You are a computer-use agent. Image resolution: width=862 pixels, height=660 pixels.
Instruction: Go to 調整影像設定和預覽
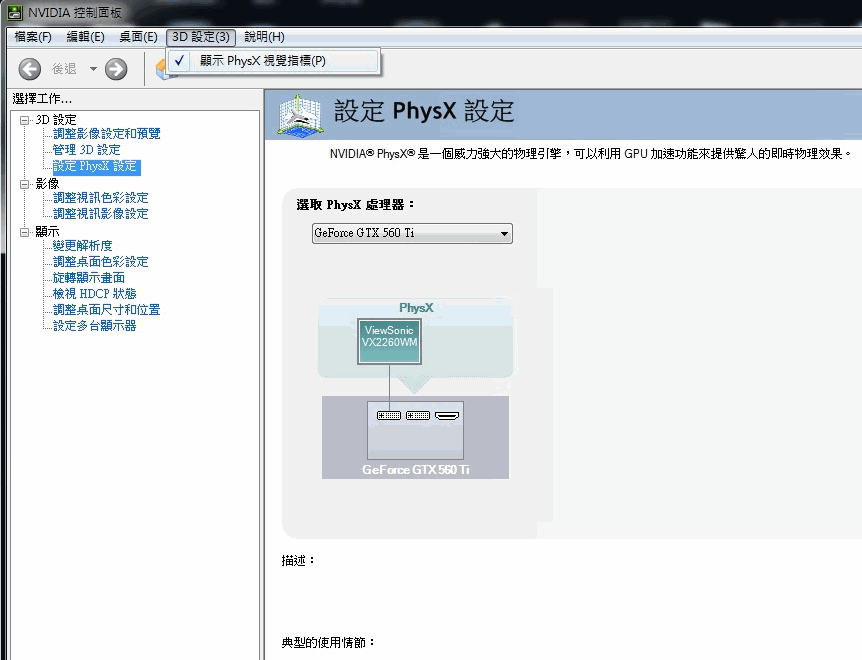tap(107, 134)
